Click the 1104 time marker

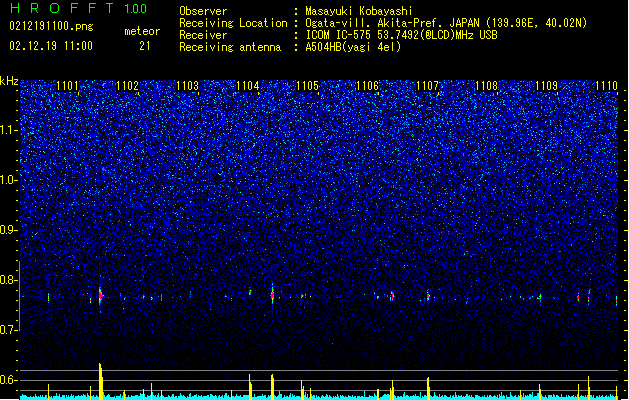248,86
